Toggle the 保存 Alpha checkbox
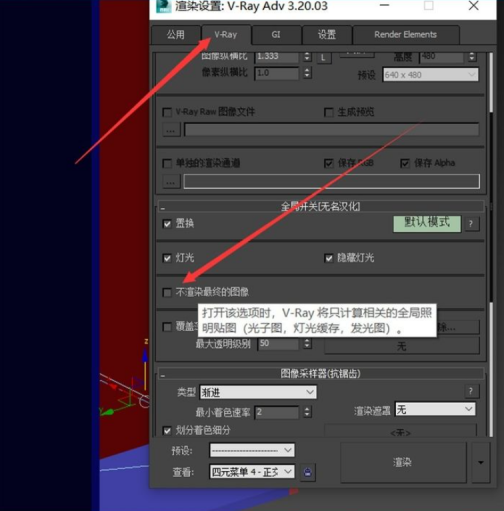This screenshot has height=511, width=504. (405, 163)
